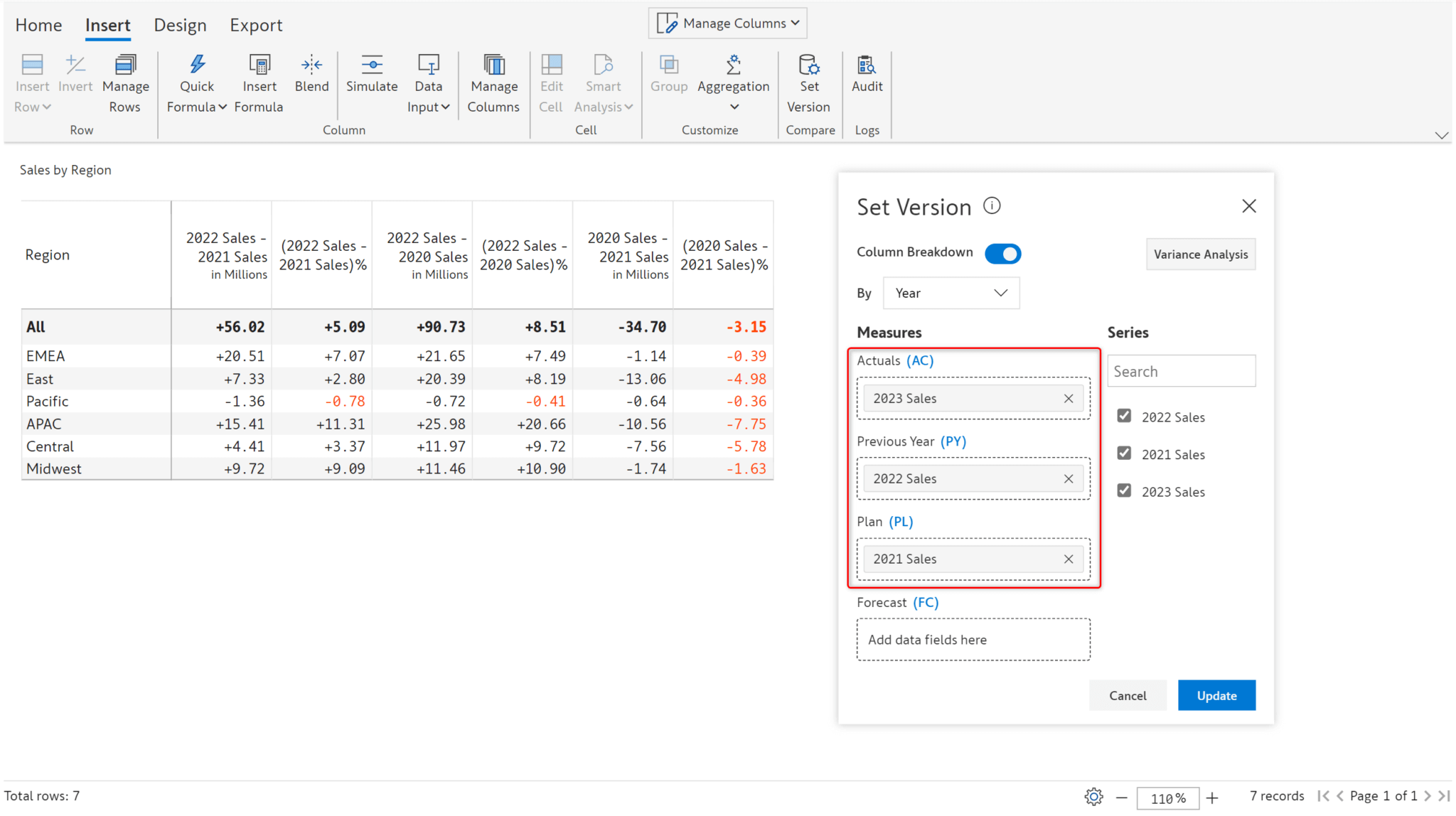Open Variance Analysis

(1200, 254)
